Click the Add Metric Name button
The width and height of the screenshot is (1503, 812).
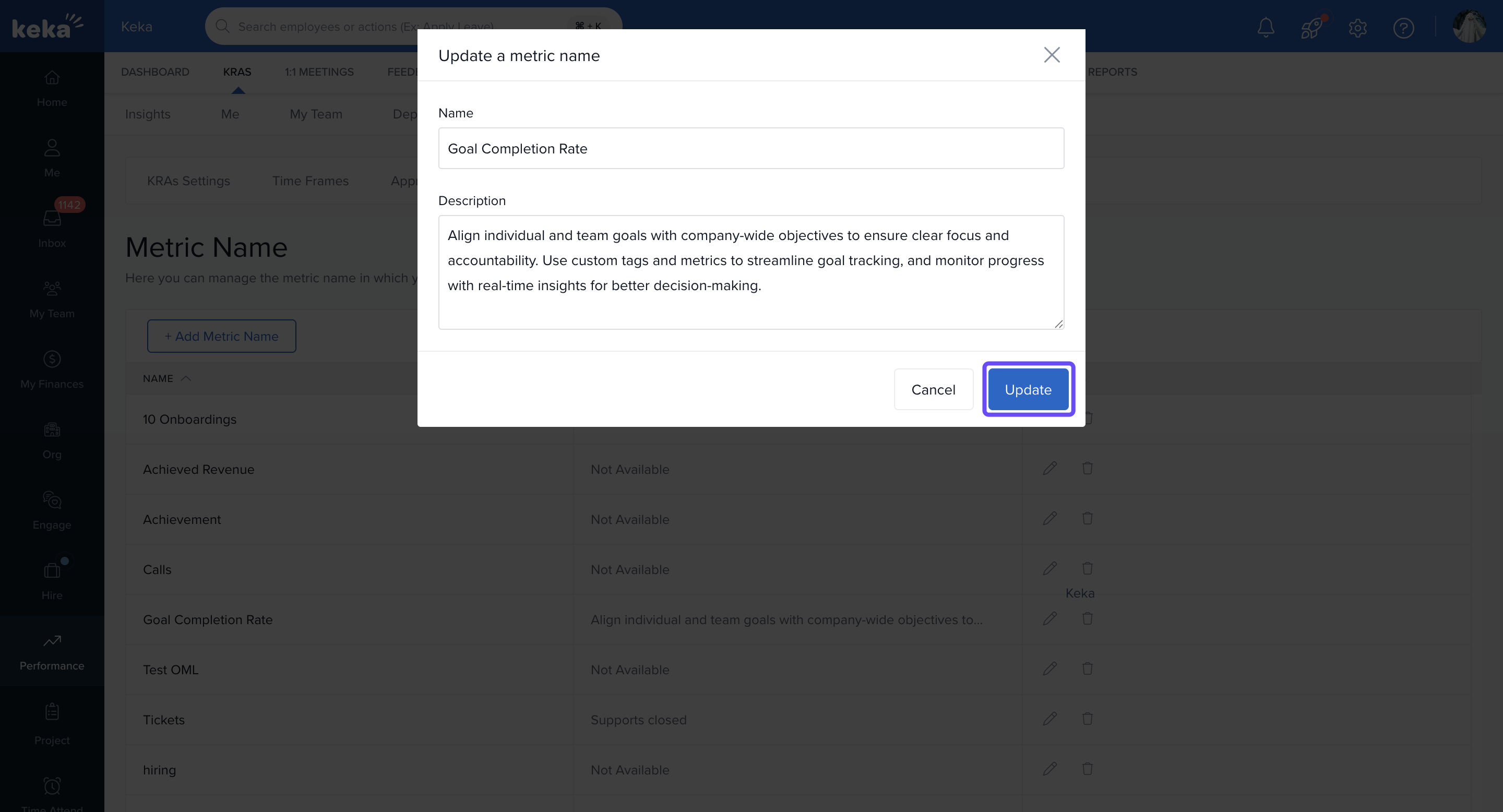[221, 336]
